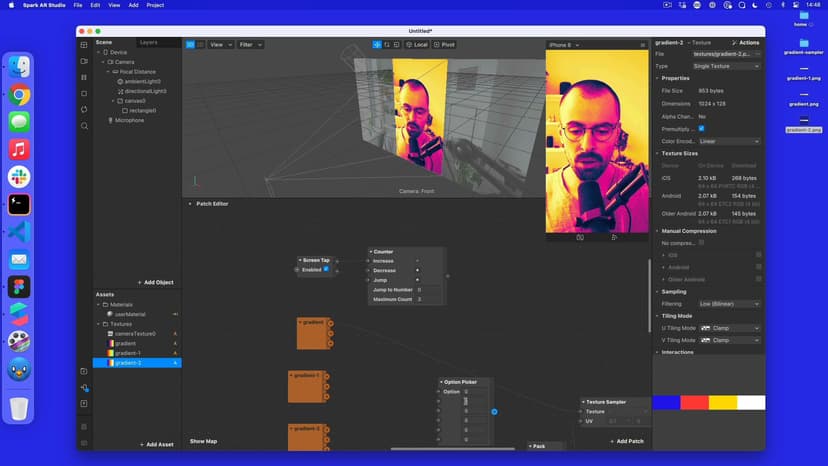The width and height of the screenshot is (828, 466).
Task: Collapse the Materials folder in Assets
Action: point(98,304)
